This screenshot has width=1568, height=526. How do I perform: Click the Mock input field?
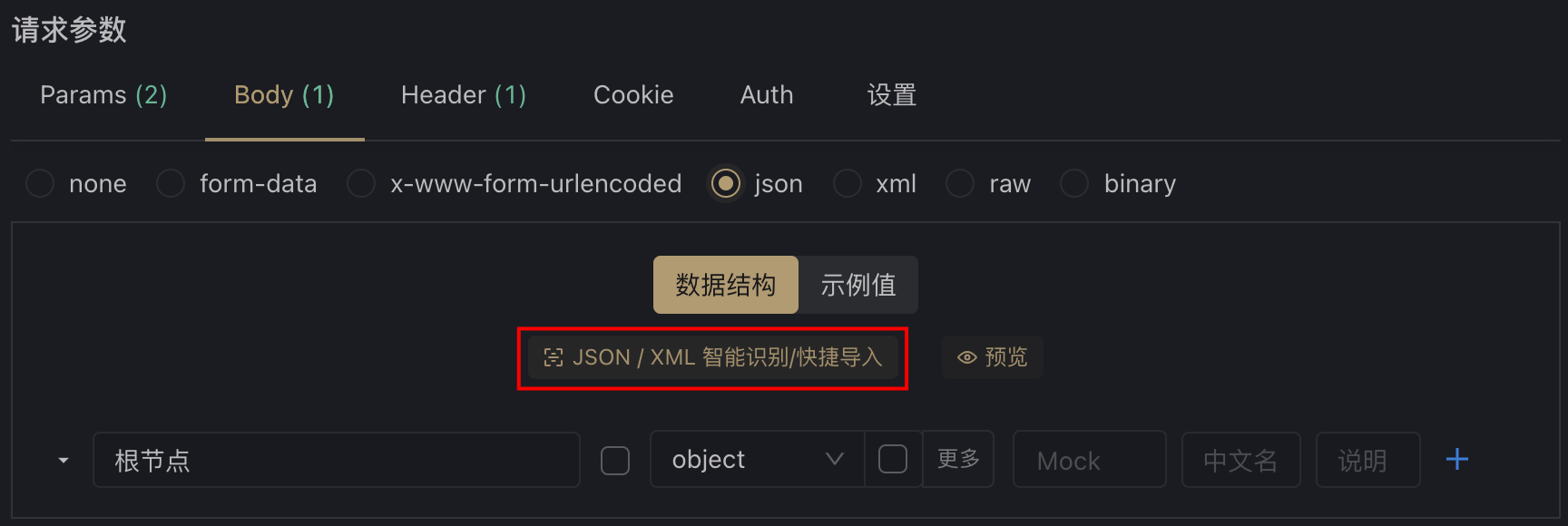click(x=1089, y=460)
